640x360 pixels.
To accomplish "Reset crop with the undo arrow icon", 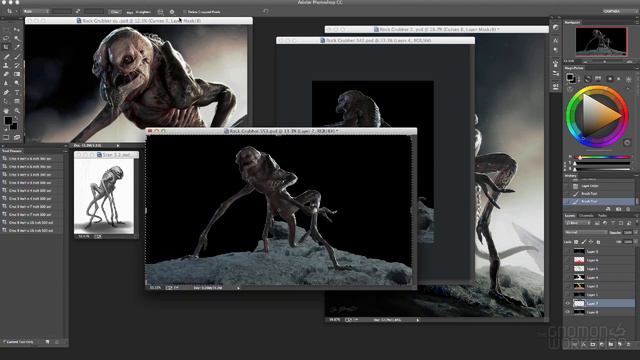I will click(x=266, y=11).
